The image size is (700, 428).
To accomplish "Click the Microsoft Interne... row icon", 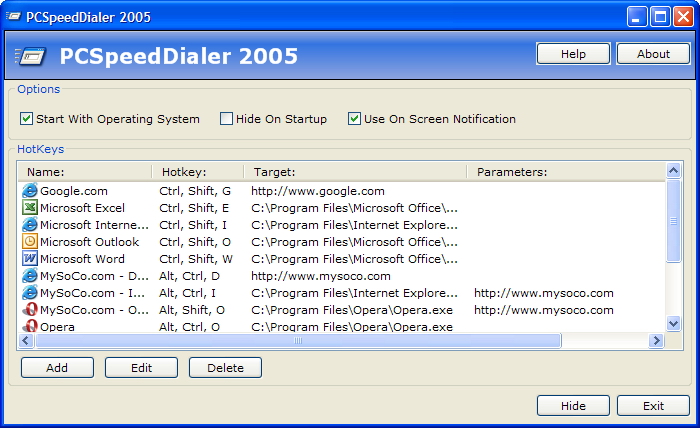I will point(29,224).
